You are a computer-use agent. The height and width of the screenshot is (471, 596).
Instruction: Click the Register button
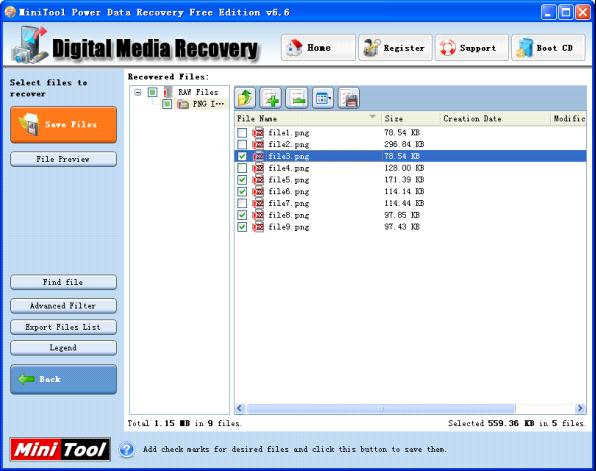[395, 48]
